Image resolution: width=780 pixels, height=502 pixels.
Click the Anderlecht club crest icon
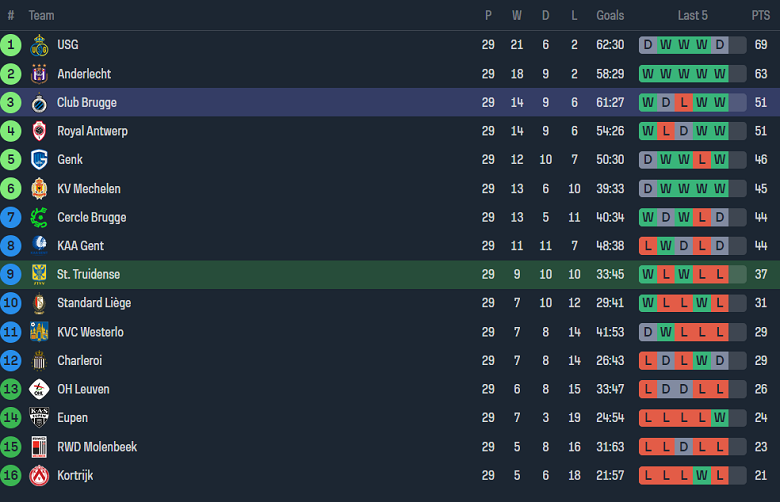point(40,74)
